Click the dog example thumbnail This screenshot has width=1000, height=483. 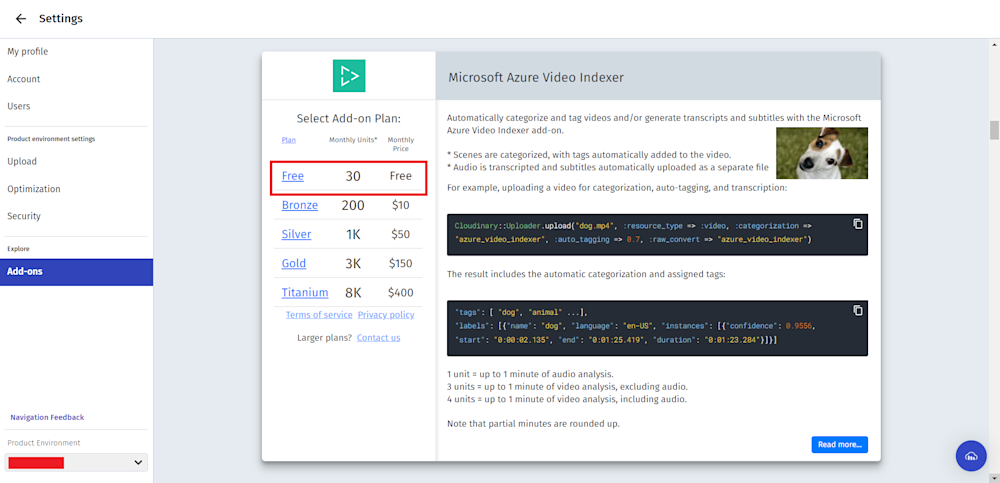(x=821, y=153)
